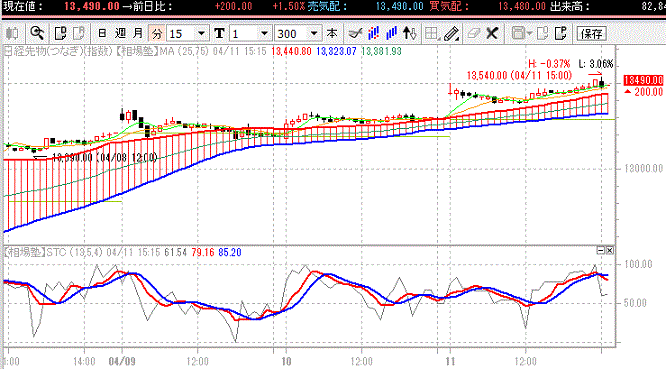Click the 11 date axis label
The width and height of the screenshot is (666, 369).
click(450, 361)
